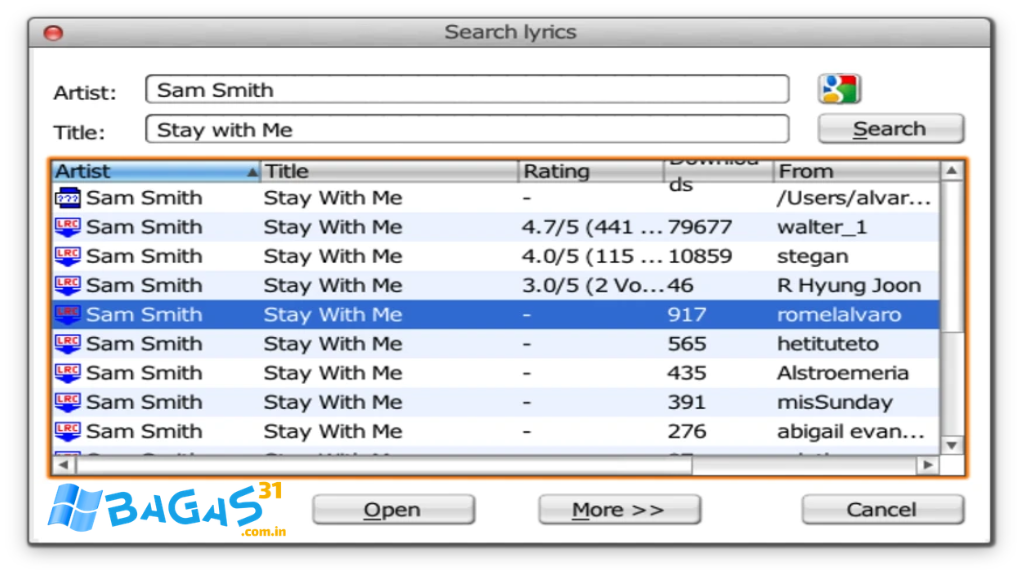The height and width of the screenshot is (576, 1024).
Task: Click the Google search icon
Action: 839,89
